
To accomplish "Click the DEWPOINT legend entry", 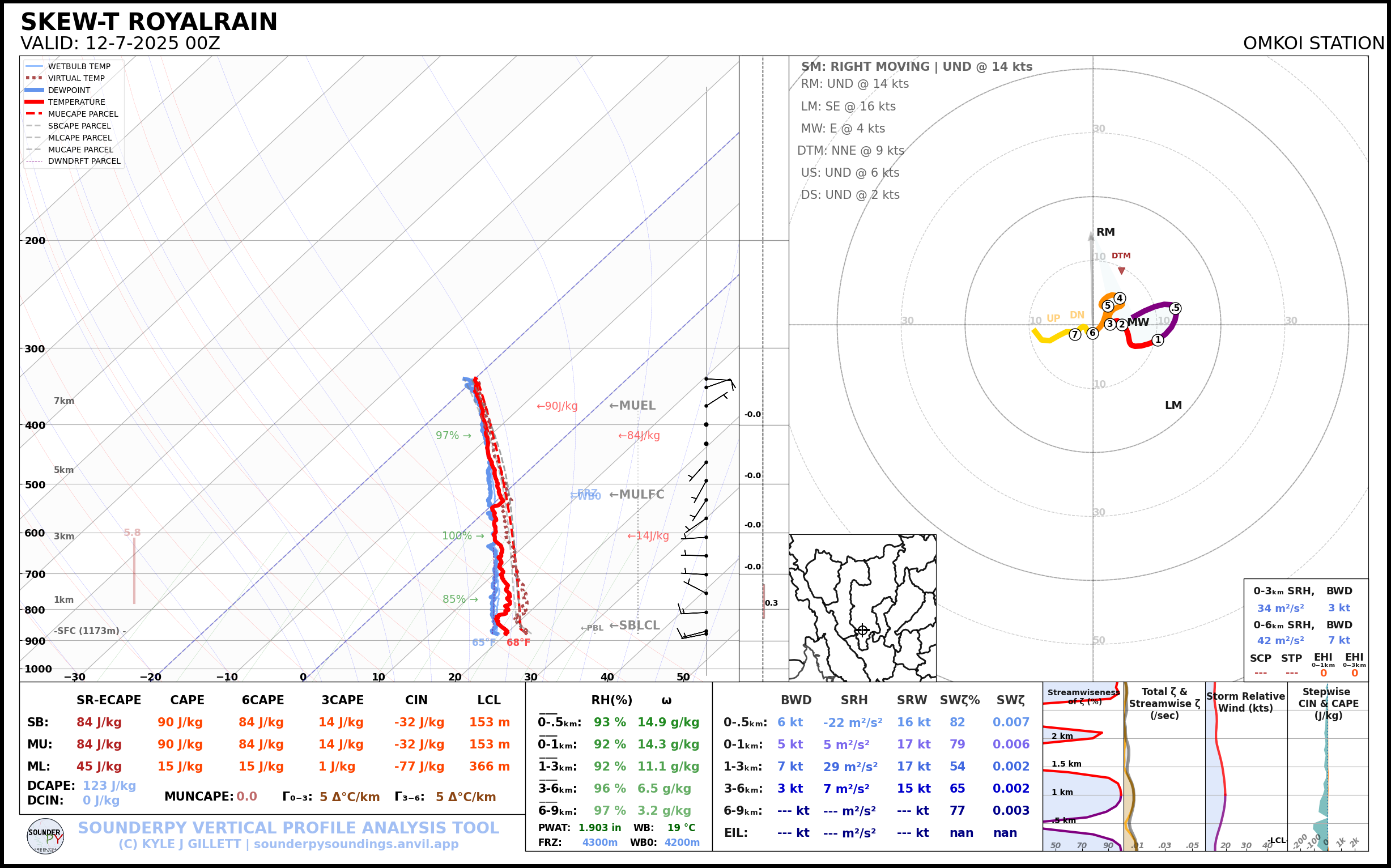I will click(x=69, y=90).
